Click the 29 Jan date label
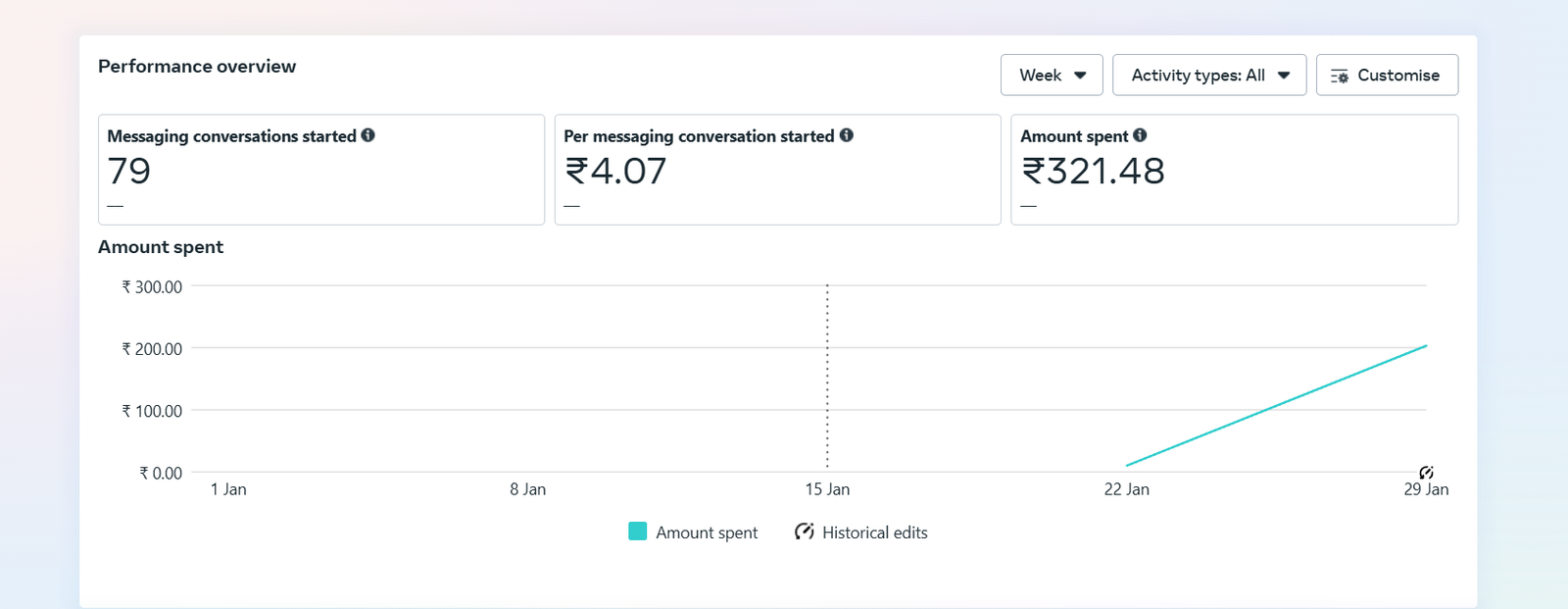The width and height of the screenshot is (1568, 609). (1426, 489)
